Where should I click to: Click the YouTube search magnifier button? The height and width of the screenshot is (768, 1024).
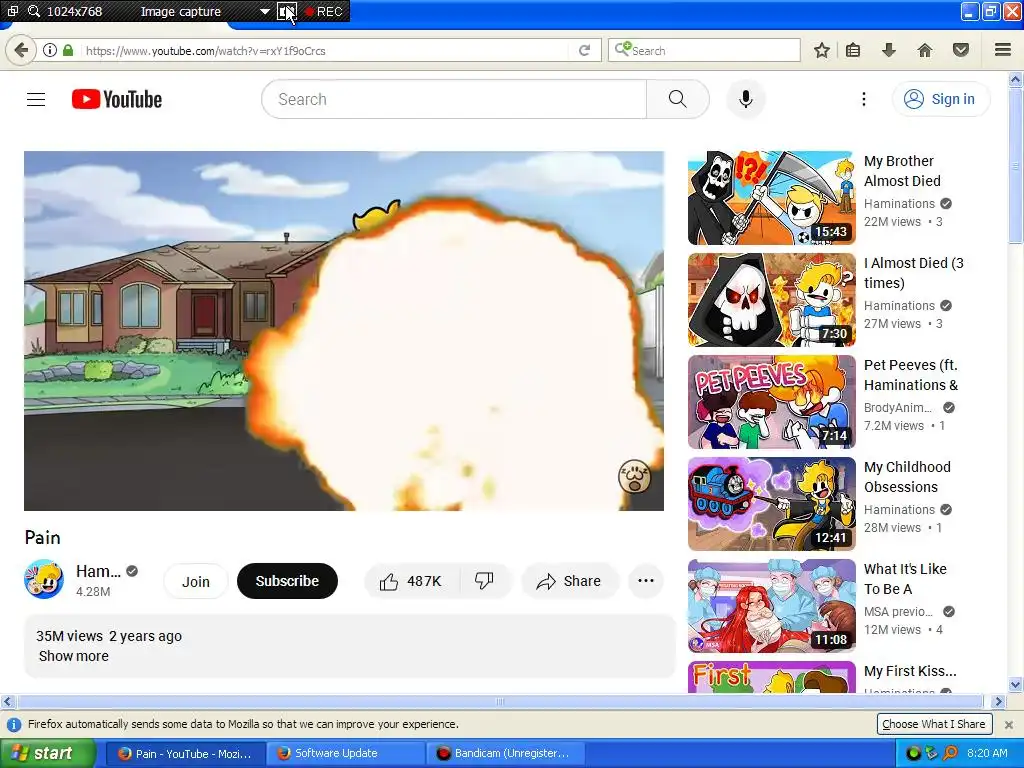pos(677,99)
